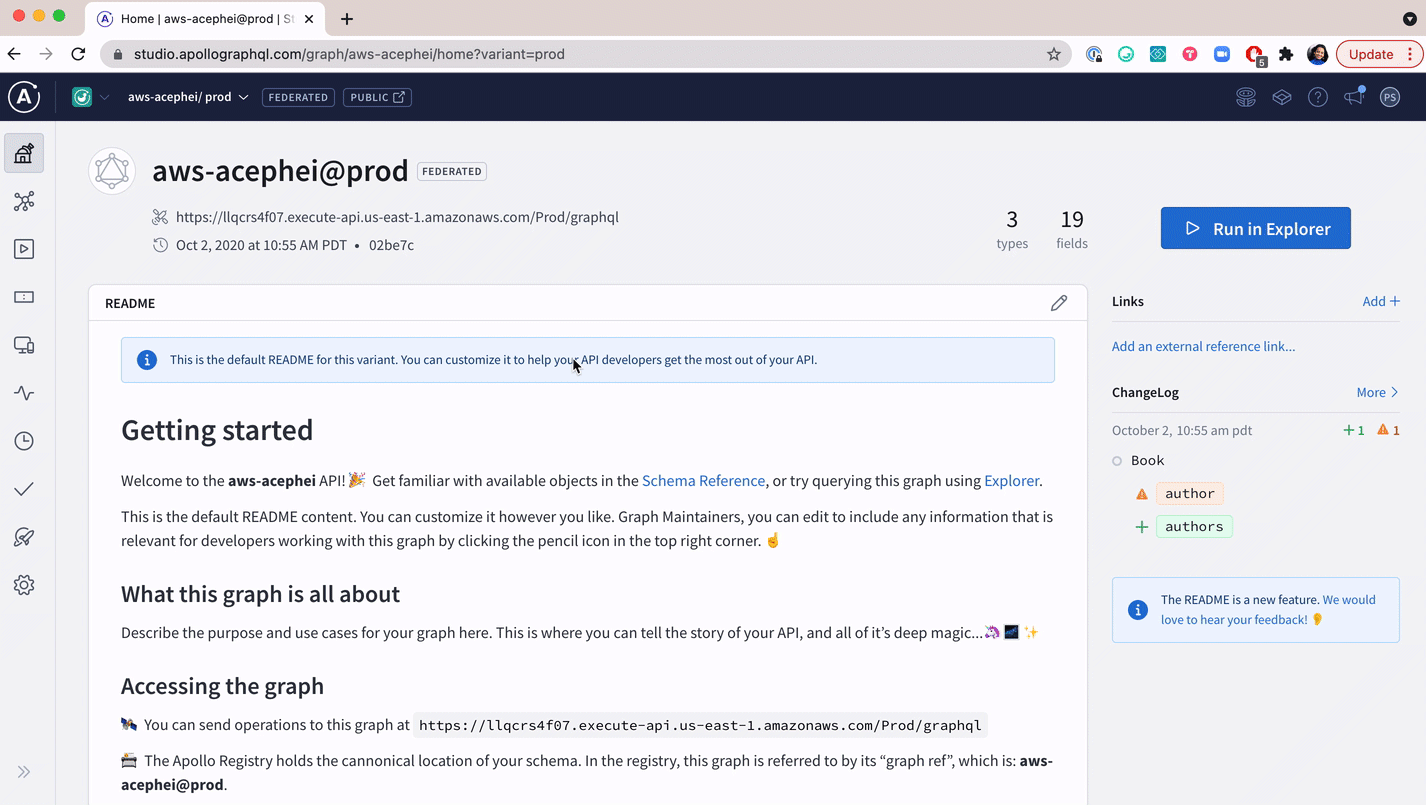Open the graduation cap learning icon
1426x805 pixels.
coord(1282,97)
